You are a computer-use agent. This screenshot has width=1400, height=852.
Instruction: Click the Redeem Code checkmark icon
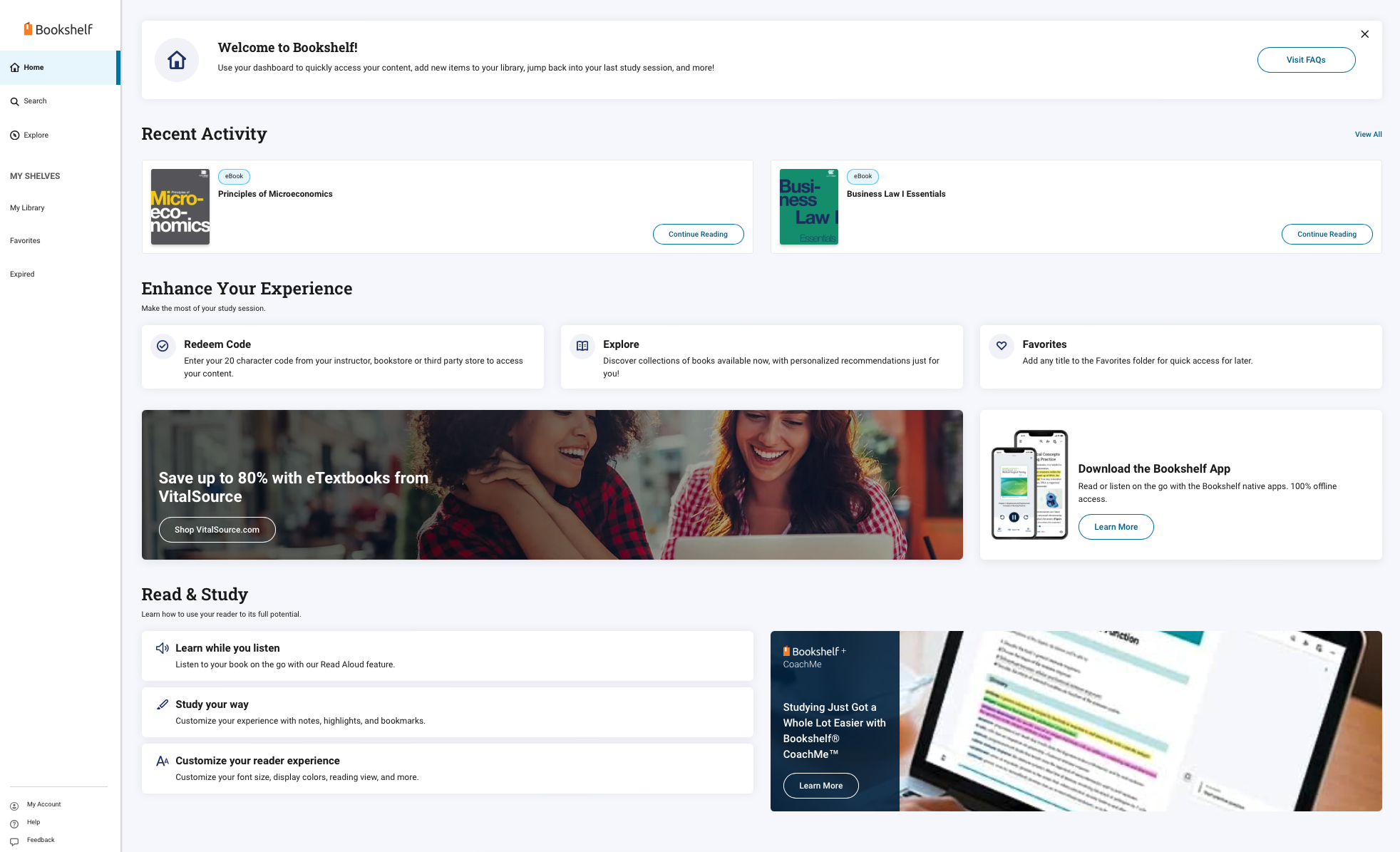pyautogui.click(x=163, y=346)
